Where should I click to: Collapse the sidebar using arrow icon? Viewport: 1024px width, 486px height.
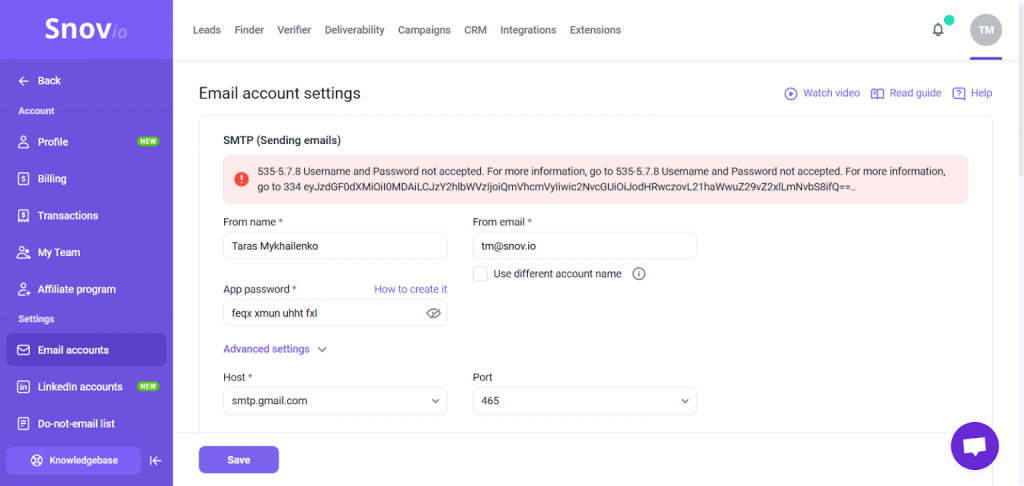click(155, 461)
